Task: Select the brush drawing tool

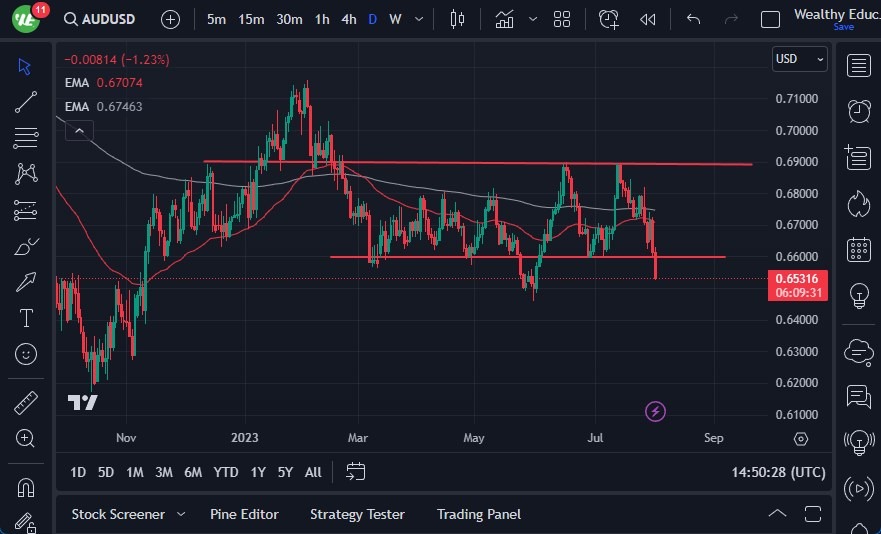Action: 26,246
